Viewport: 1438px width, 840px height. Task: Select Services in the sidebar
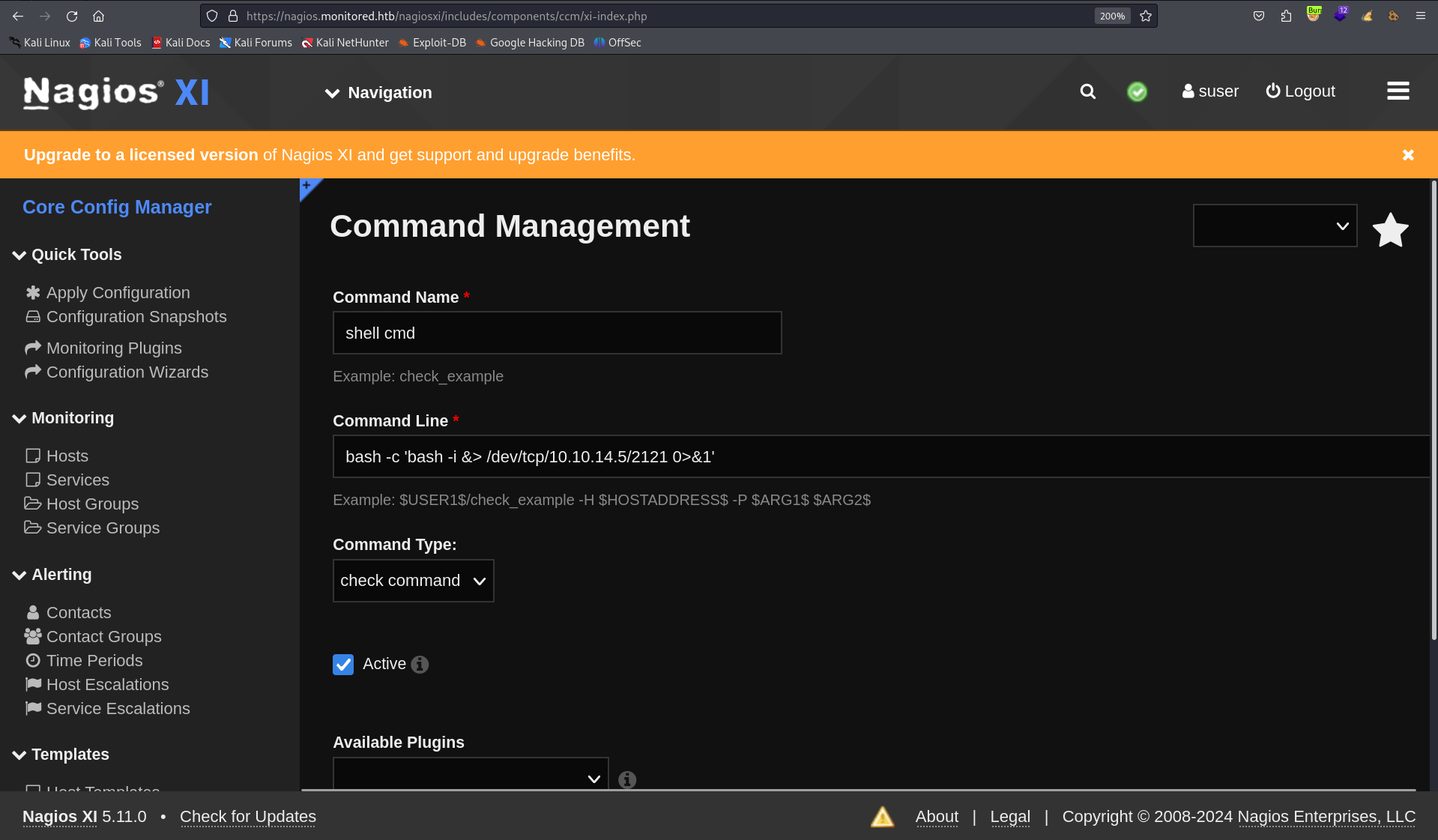coord(67,480)
